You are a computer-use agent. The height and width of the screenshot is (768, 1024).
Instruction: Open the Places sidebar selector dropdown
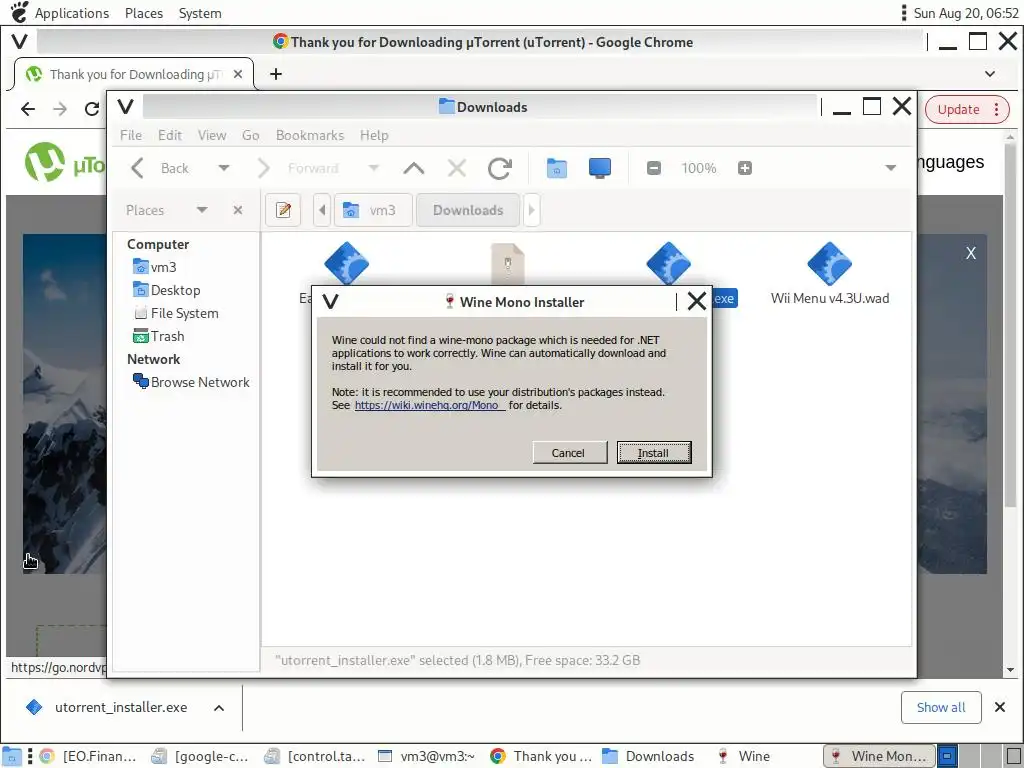[x=167, y=210]
